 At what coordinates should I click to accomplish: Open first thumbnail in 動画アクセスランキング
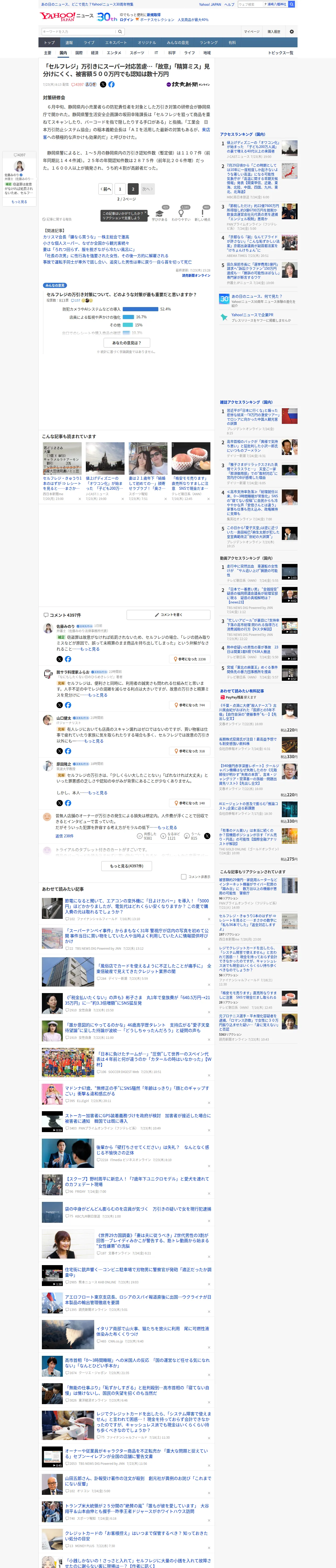click(290, 572)
